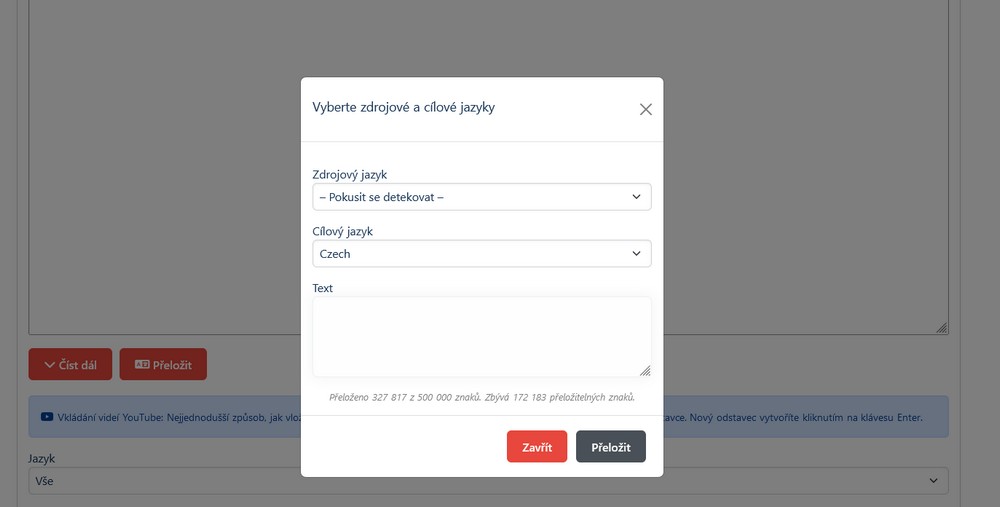Click the Číst dál button behind the dialog
The width and height of the screenshot is (1000, 507).
tap(70, 365)
